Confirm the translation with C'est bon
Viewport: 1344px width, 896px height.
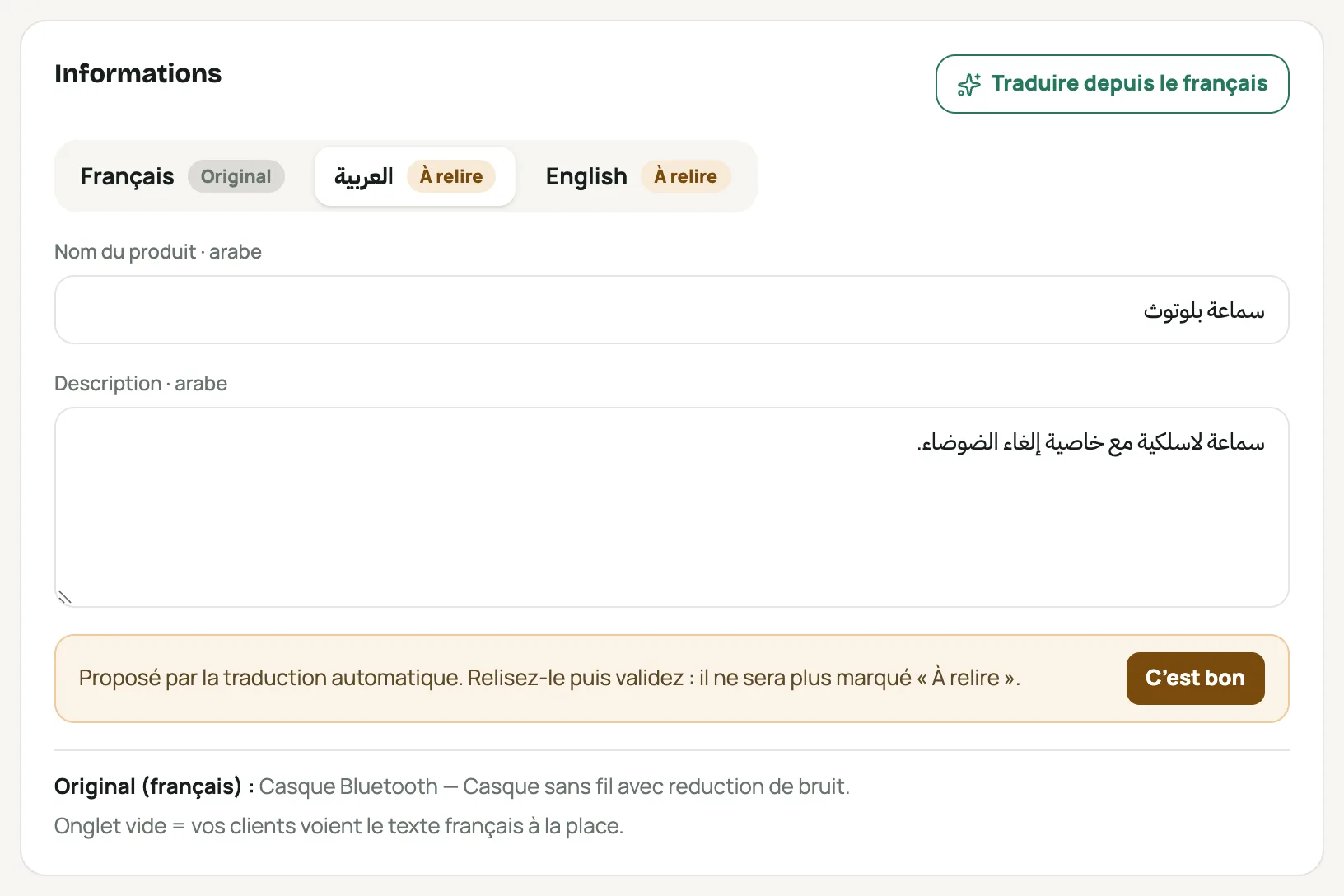click(x=1196, y=679)
